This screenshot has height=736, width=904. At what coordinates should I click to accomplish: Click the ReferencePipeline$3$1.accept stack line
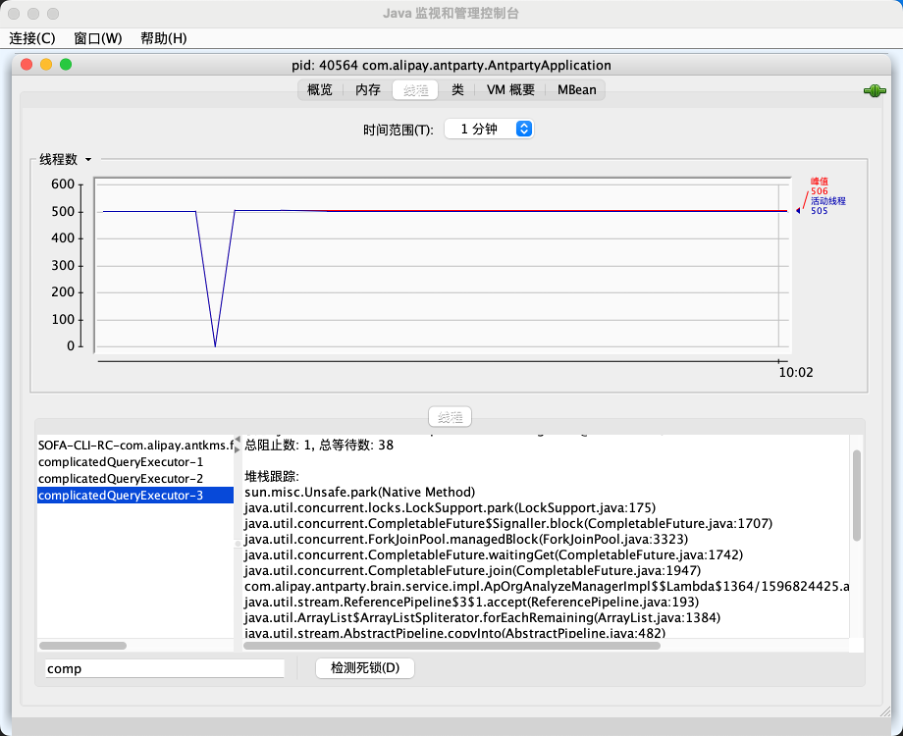click(x=472, y=602)
